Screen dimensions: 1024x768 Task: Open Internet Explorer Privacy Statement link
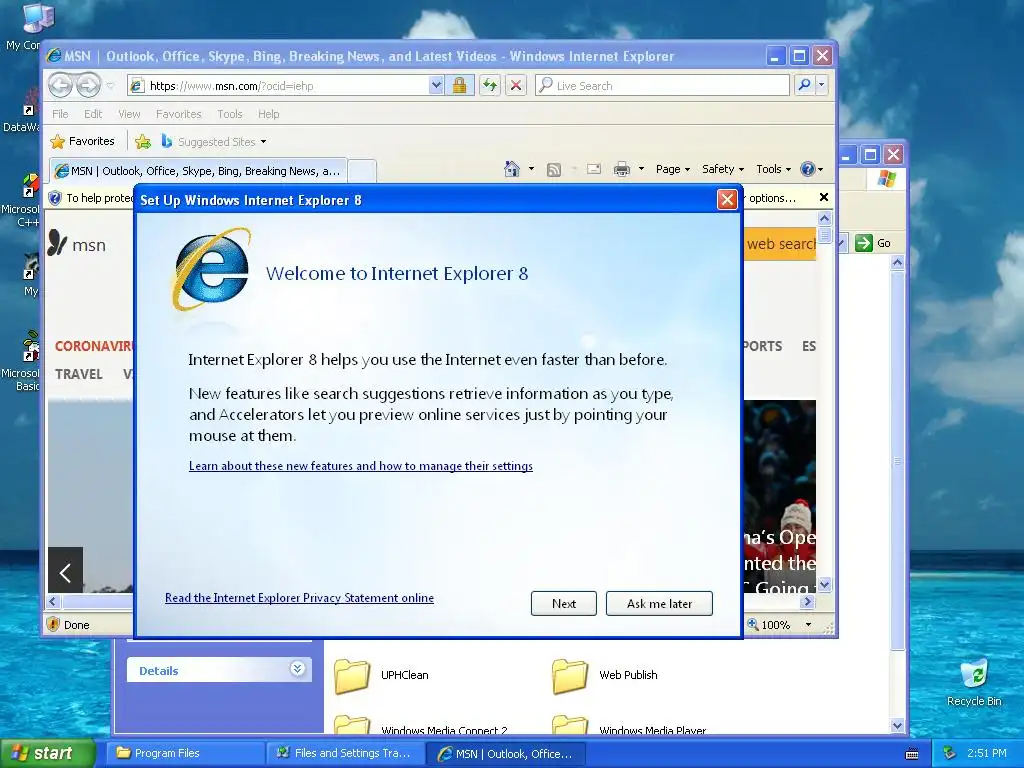pyautogui.click(x=299, y=598)
